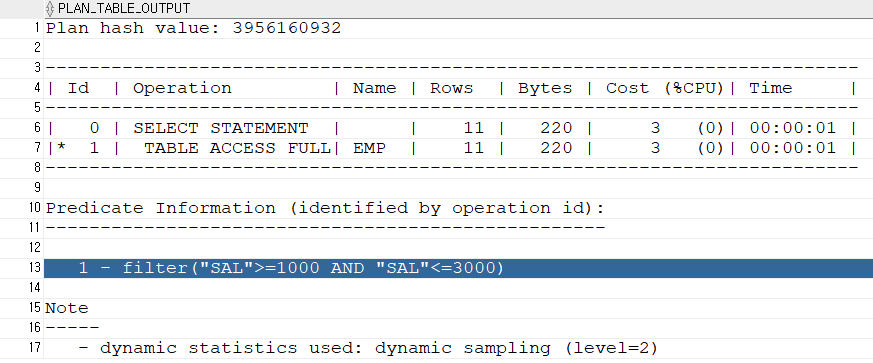
Task: Select the dynamic statistics used row
Action: pos(458,348)
